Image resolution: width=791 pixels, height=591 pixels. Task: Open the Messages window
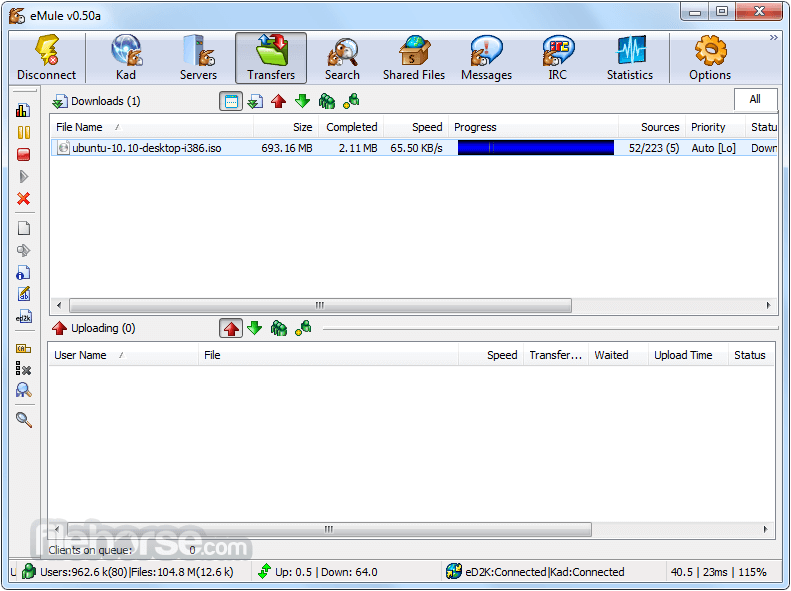click(x=486, y=57)
